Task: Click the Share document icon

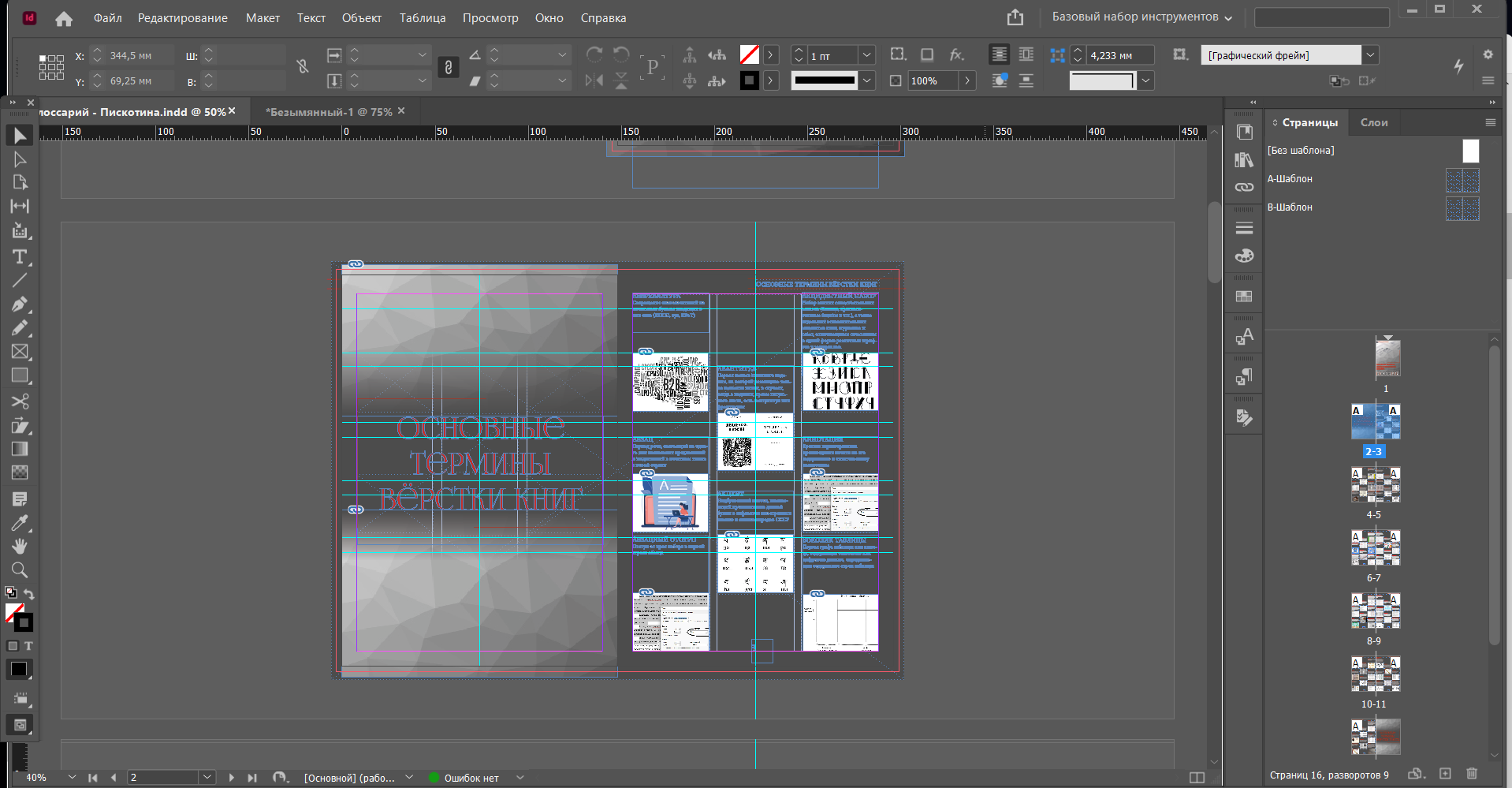Action: [1015, 17]
